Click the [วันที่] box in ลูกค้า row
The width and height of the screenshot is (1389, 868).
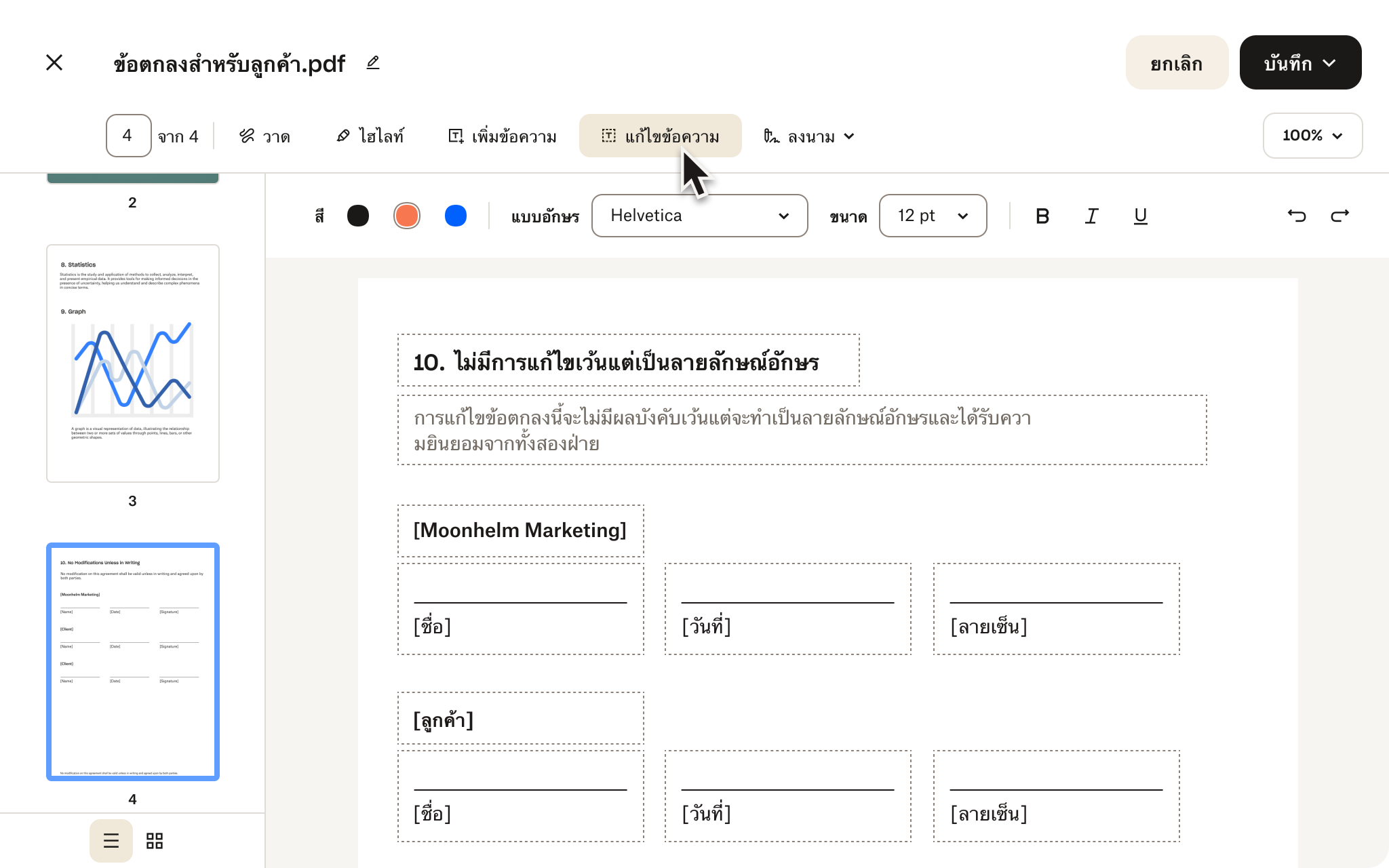[x=788, y=796]
